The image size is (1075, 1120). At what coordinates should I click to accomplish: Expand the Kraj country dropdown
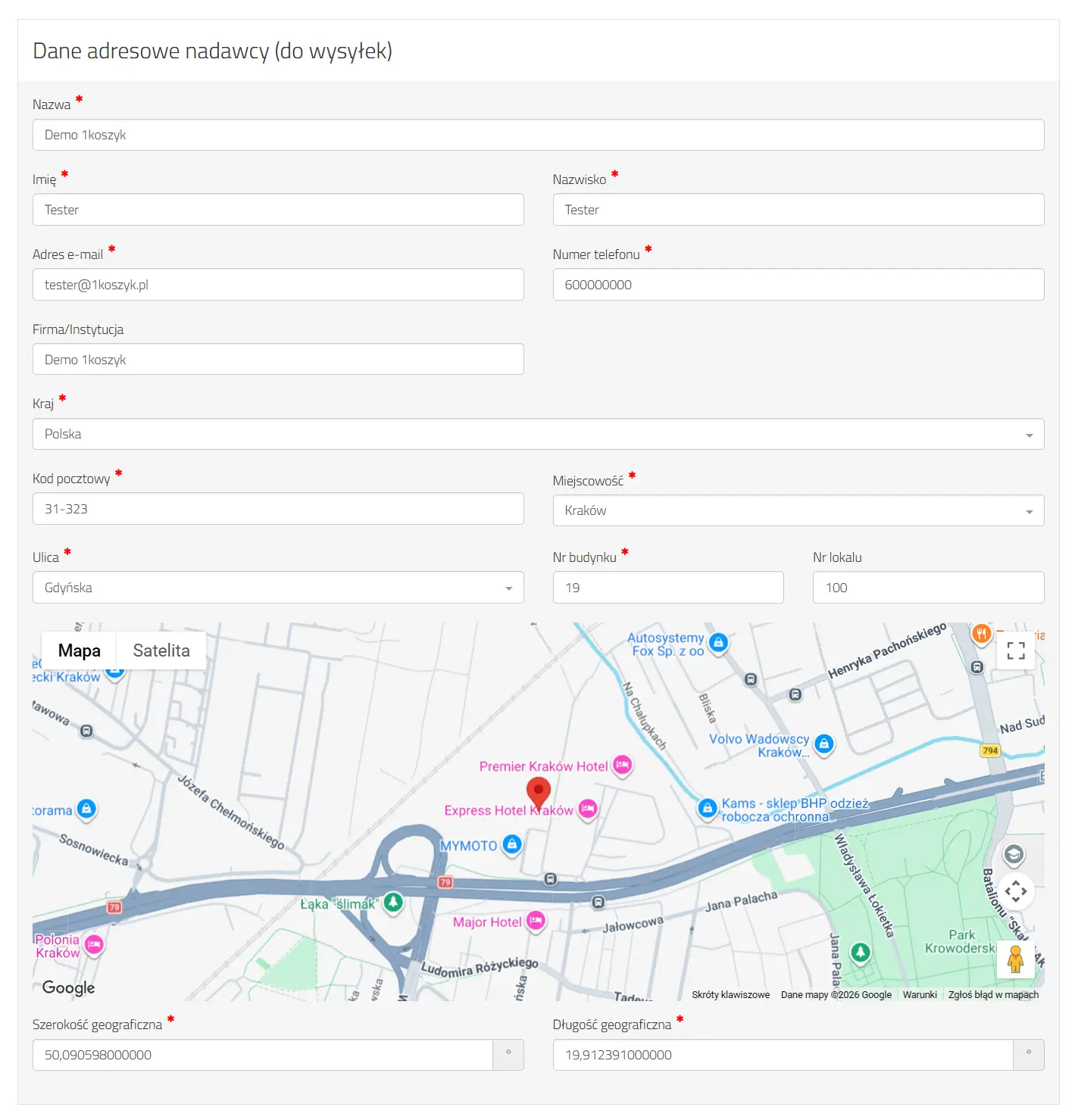click(x=538, y=435)
